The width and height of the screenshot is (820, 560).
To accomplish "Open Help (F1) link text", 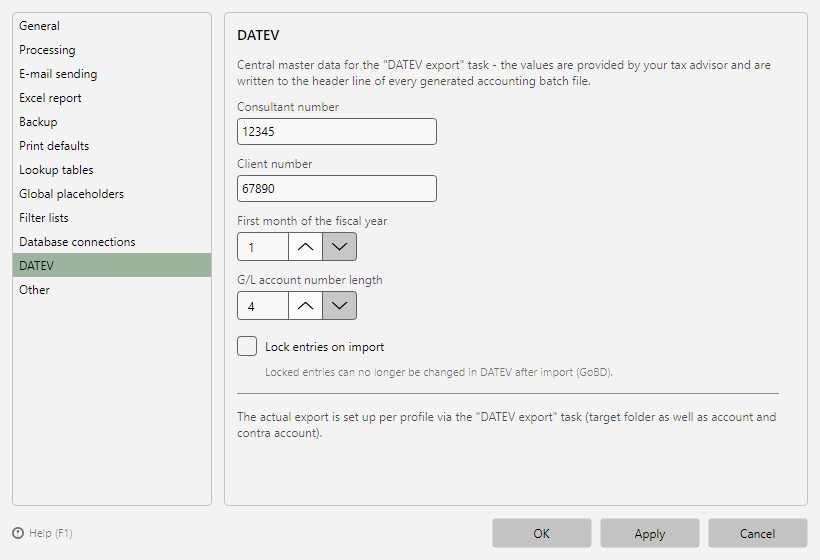I will 51,533.
